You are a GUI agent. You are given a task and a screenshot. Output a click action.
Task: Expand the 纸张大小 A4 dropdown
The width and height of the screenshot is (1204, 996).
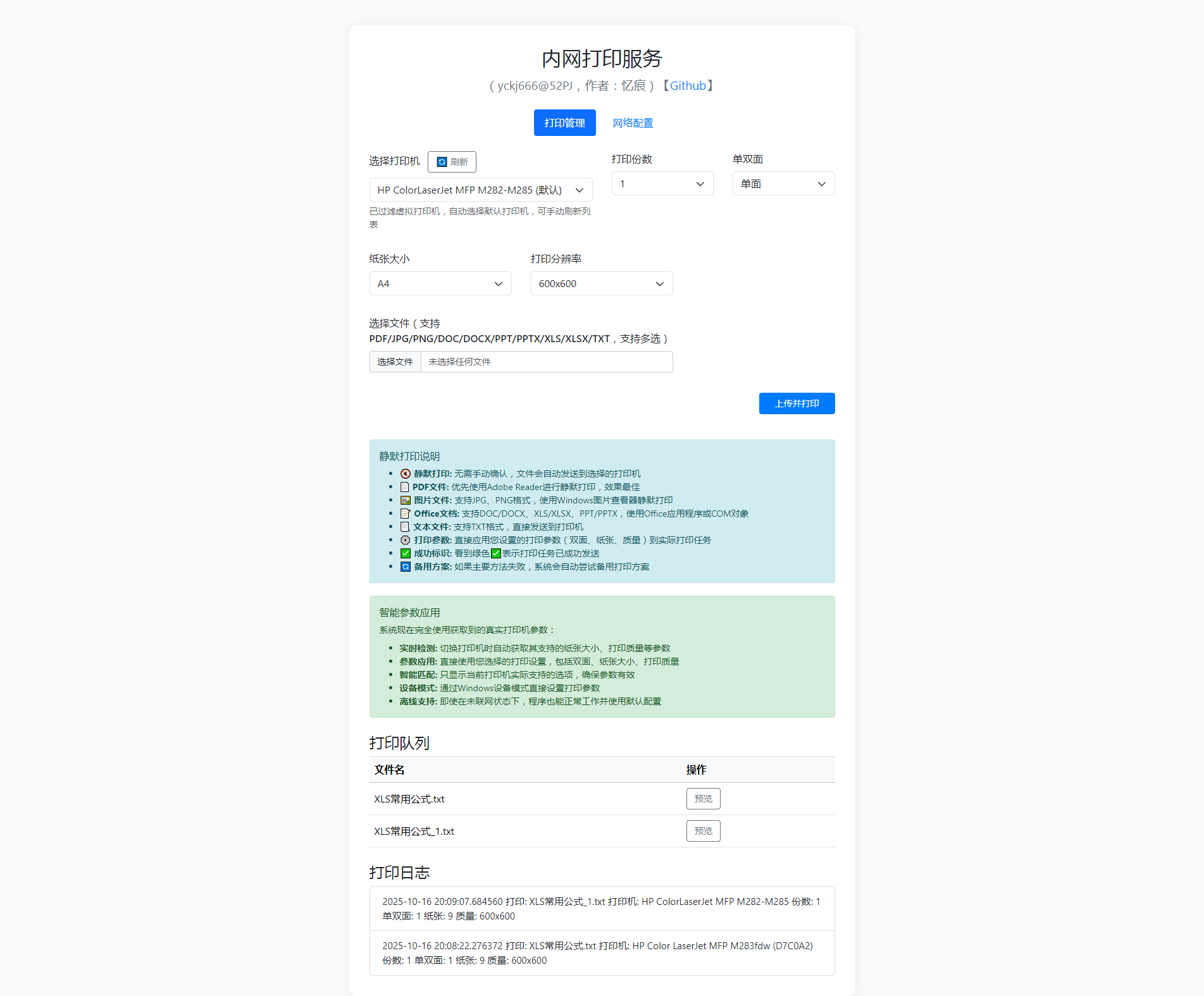point(440,283)
